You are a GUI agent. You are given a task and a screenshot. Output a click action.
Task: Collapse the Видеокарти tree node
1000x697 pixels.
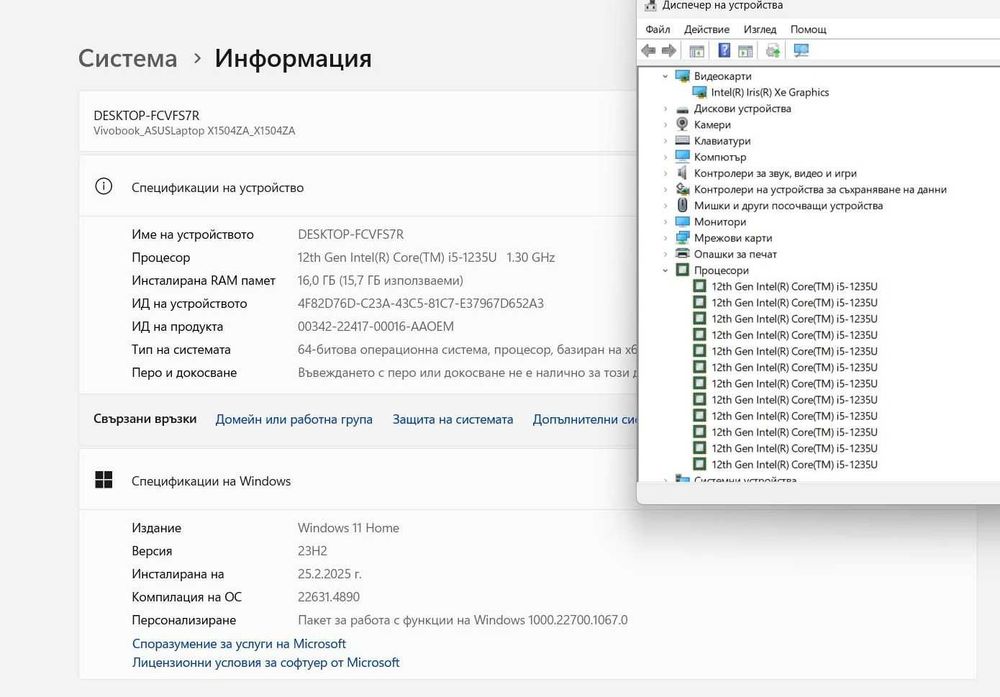point(665,76)
